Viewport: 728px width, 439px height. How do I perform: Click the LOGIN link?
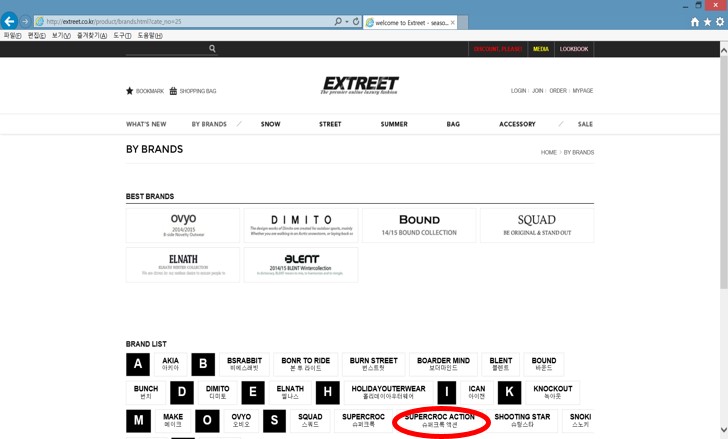[x=519, y=90]
